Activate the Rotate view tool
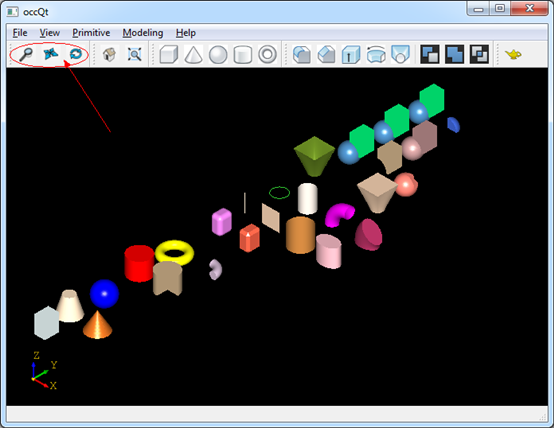Screen dimensions: 554x428 tap(75, 54)
